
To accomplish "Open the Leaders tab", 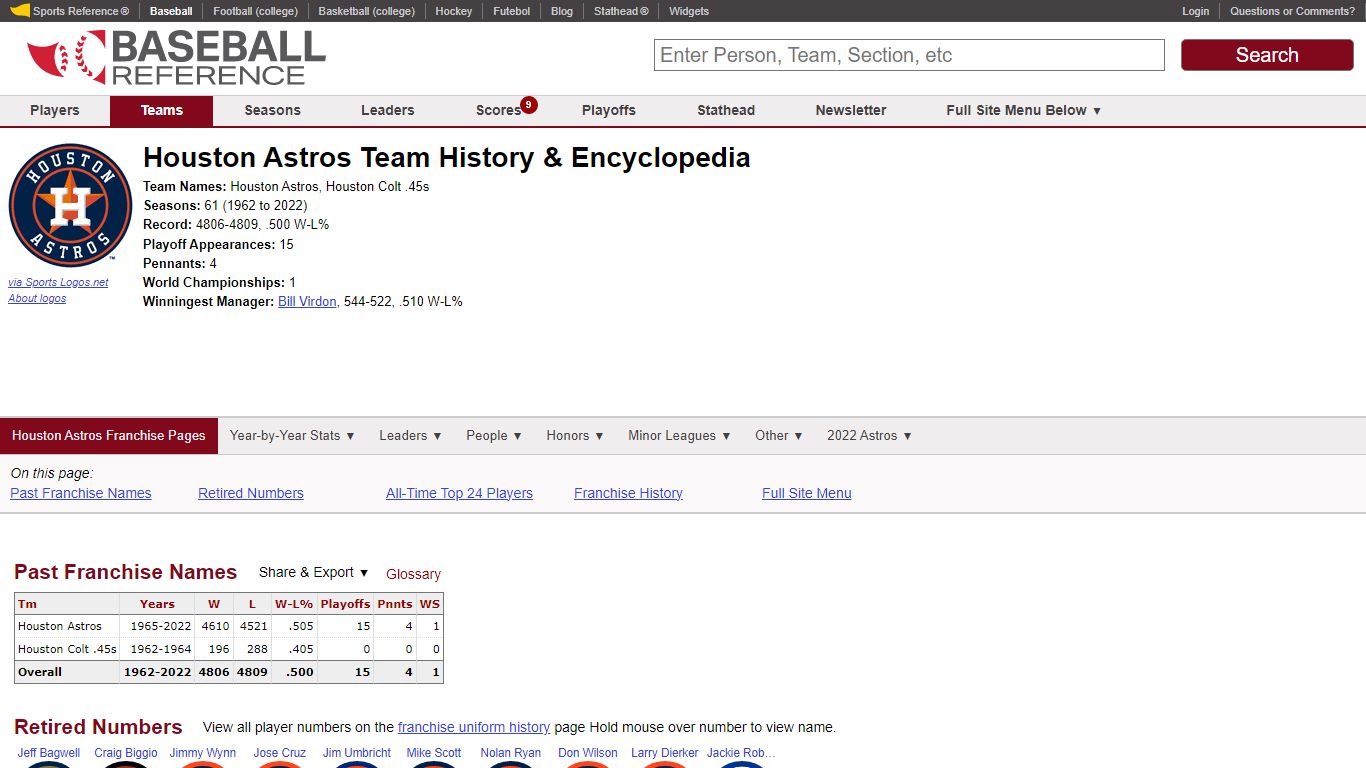I will [x=388, y=110].
